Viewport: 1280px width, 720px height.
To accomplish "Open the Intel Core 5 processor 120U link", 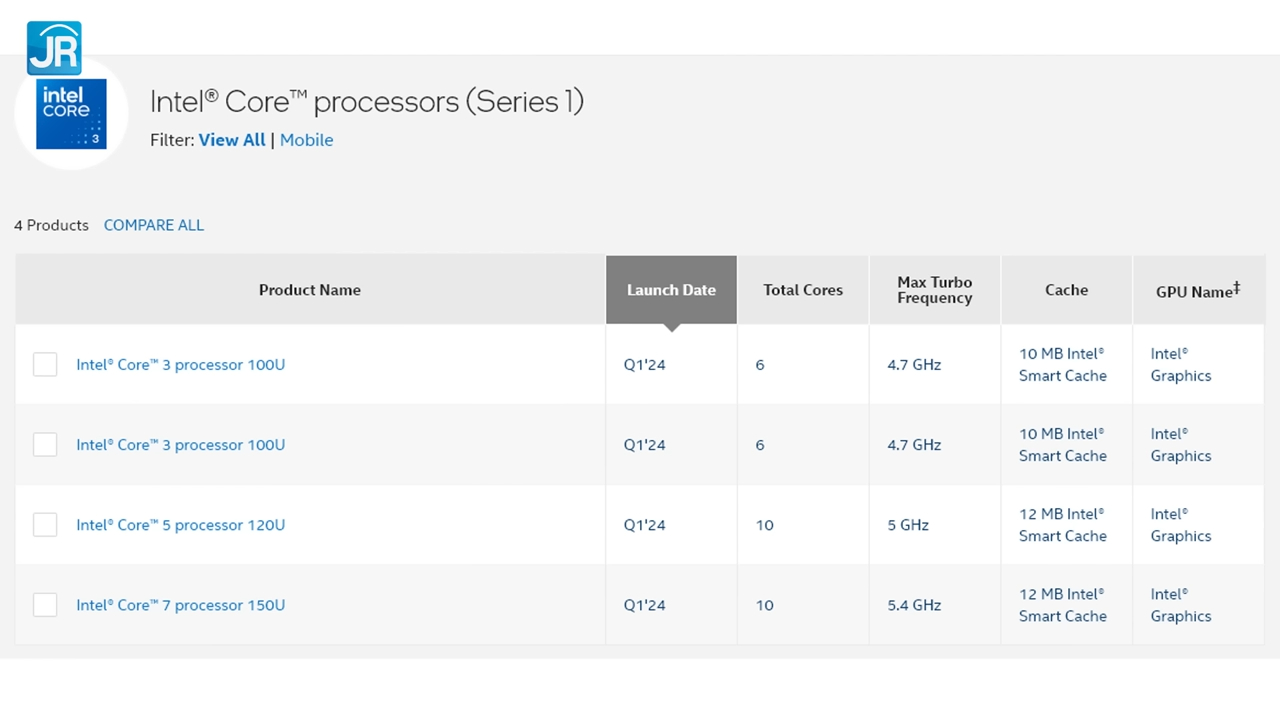I will coord(180,524).
